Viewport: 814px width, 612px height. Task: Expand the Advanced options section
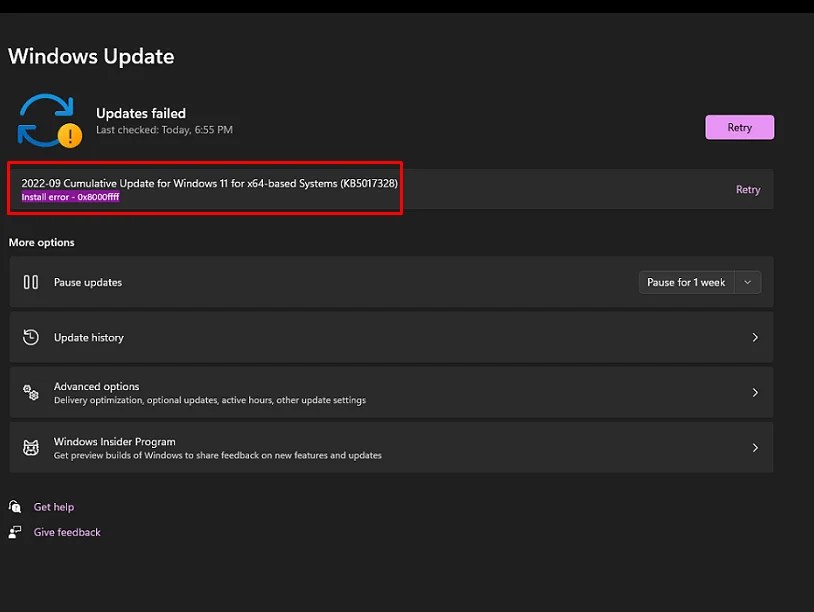coord(755,392)
